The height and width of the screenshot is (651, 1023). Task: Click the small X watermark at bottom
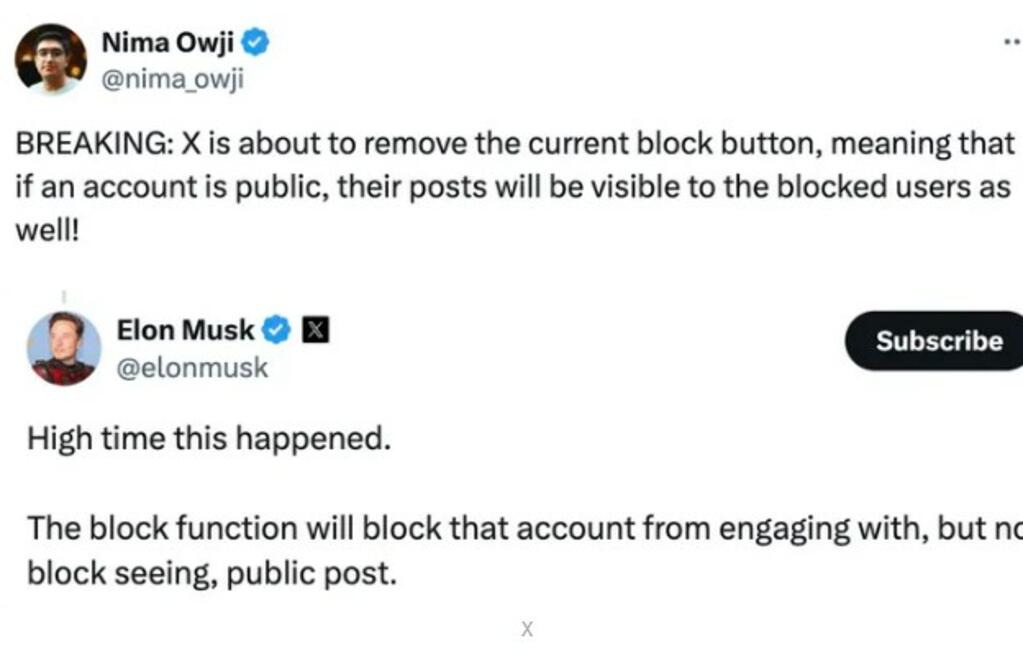pyautogui.click(x=527, y=629)
